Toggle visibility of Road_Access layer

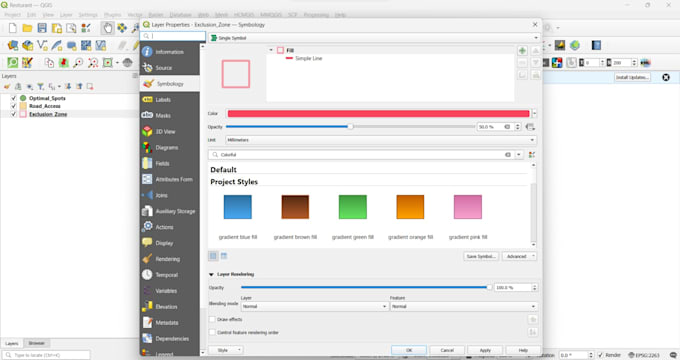(x=13, y=106)
